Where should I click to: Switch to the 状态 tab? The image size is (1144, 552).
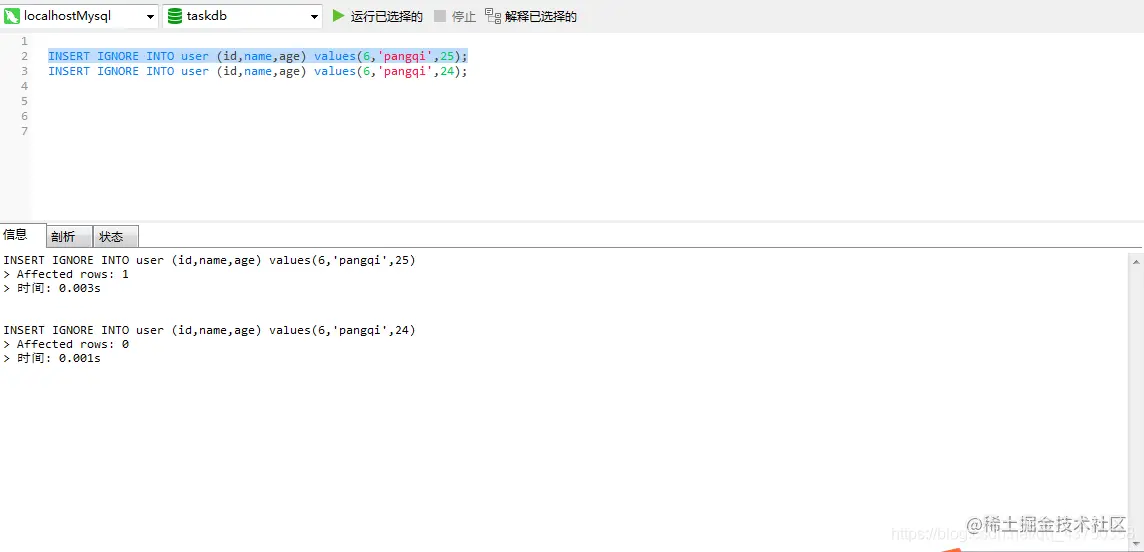(115, 236)
